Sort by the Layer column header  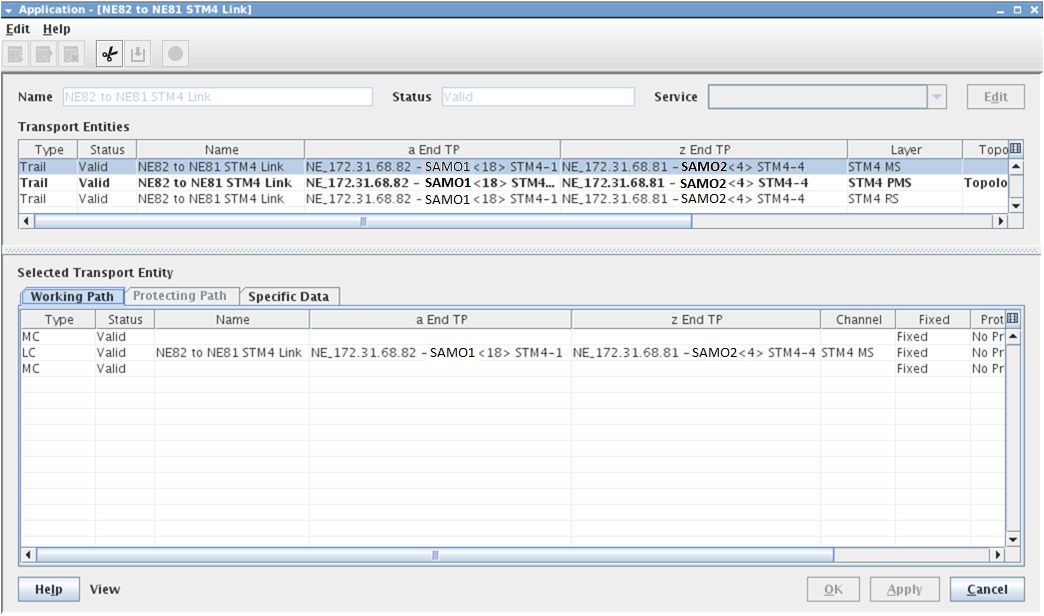(905, 150)
